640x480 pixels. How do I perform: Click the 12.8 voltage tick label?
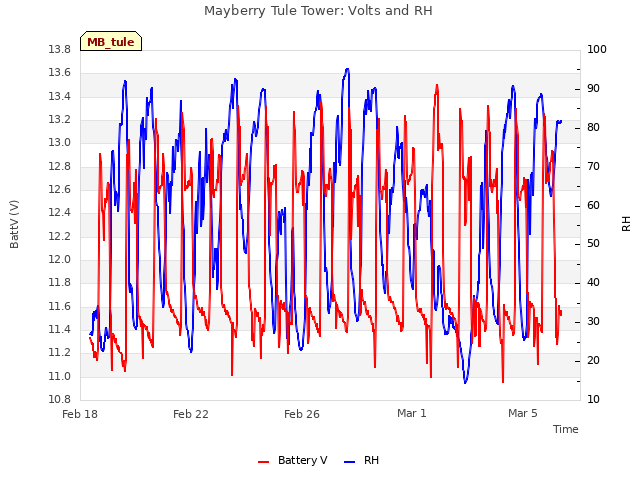point(59,166)
